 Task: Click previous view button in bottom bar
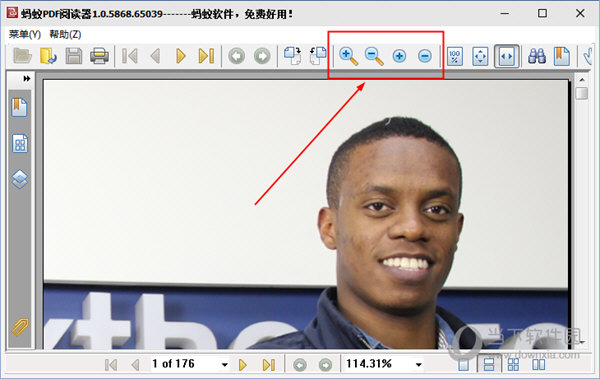[300, 365]
